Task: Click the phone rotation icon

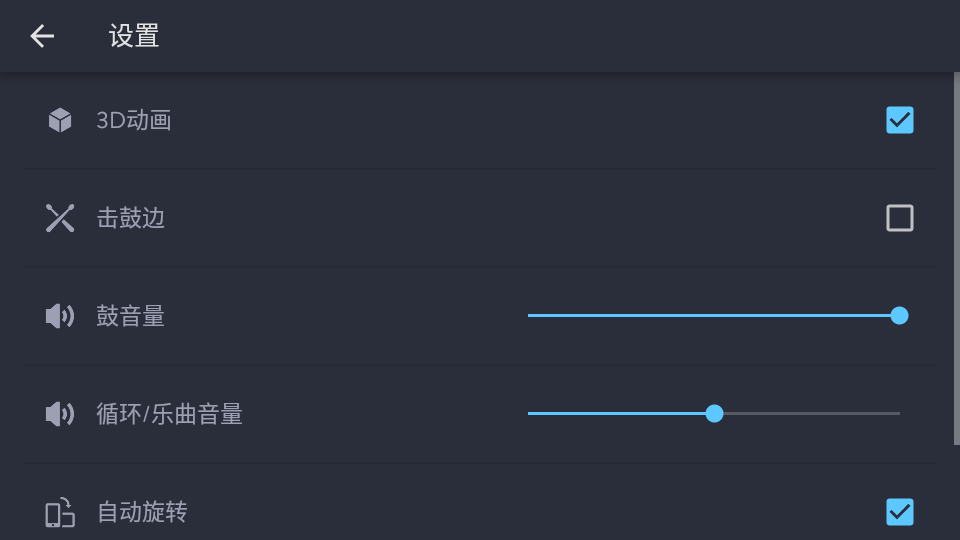Action: [x=60, y=513]
